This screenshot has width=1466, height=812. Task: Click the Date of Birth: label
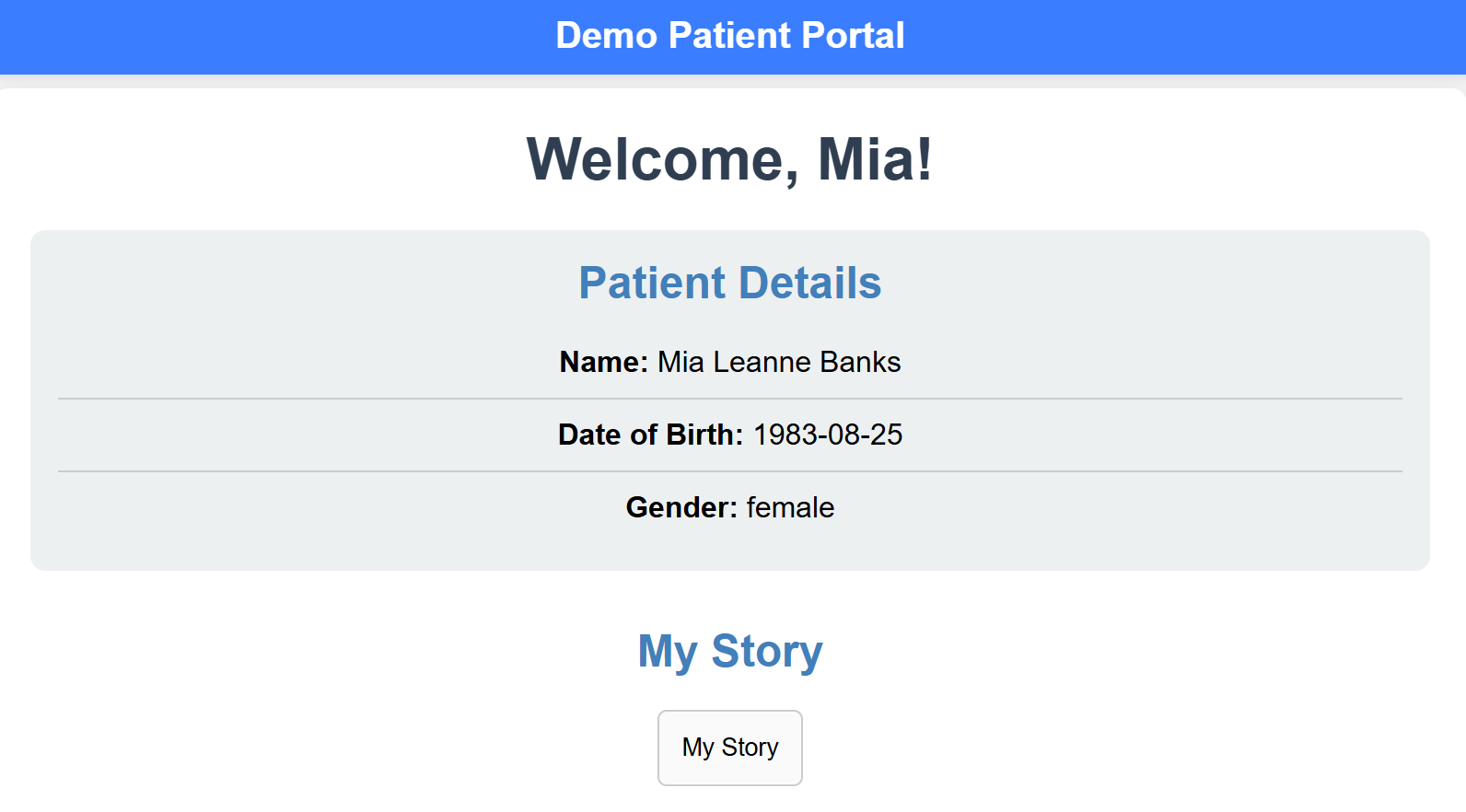(x=650, y=435)
